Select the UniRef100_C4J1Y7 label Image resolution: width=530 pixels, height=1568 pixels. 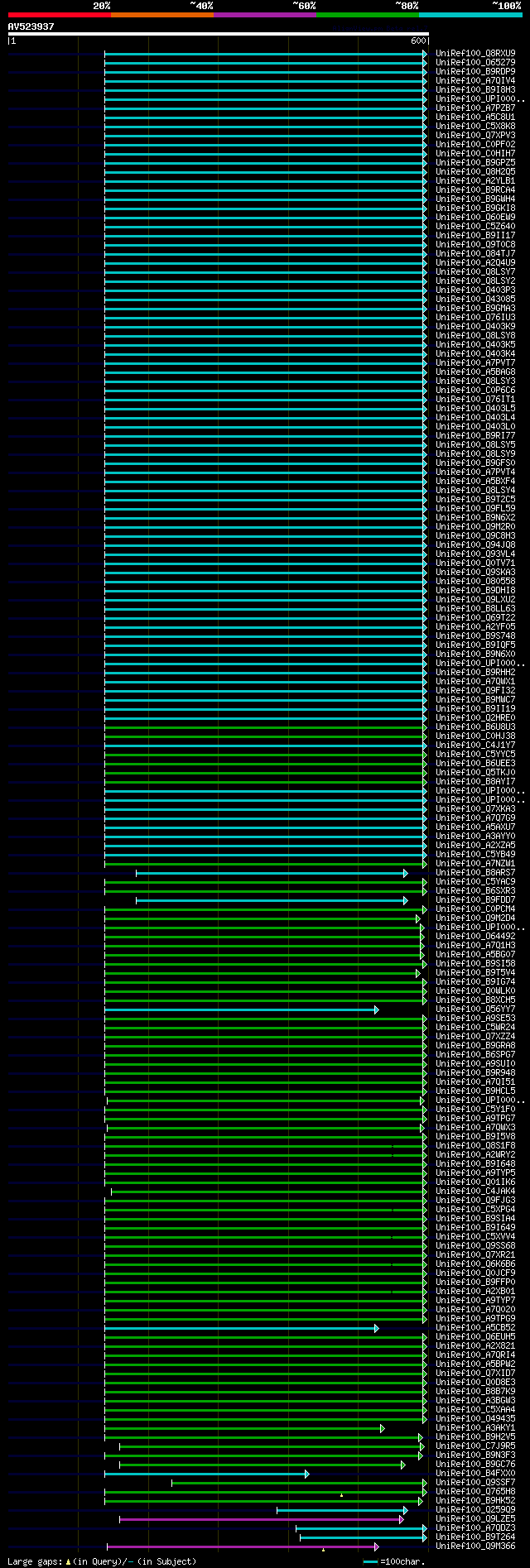(475, 745)
